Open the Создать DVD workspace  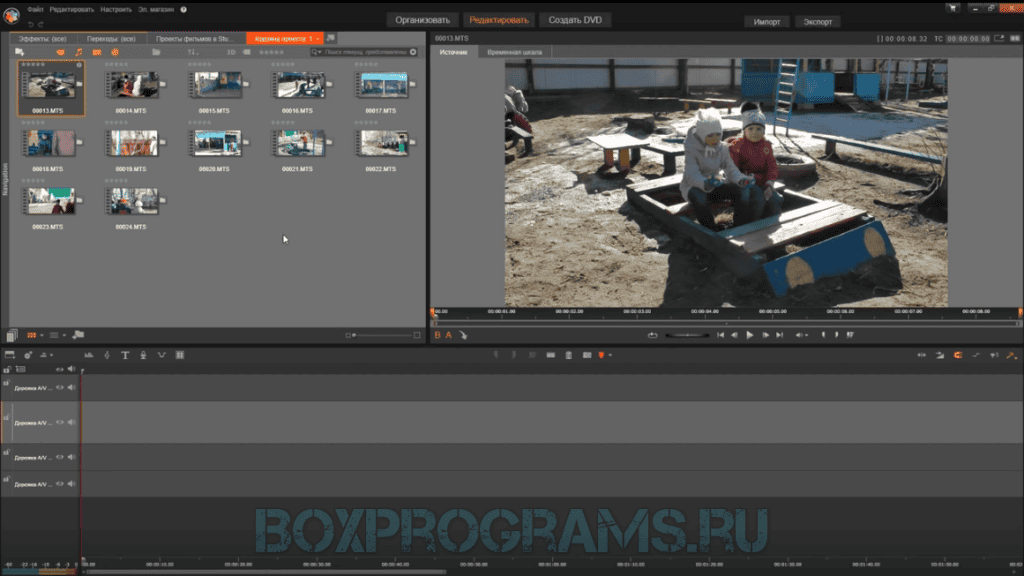[575, 20]
